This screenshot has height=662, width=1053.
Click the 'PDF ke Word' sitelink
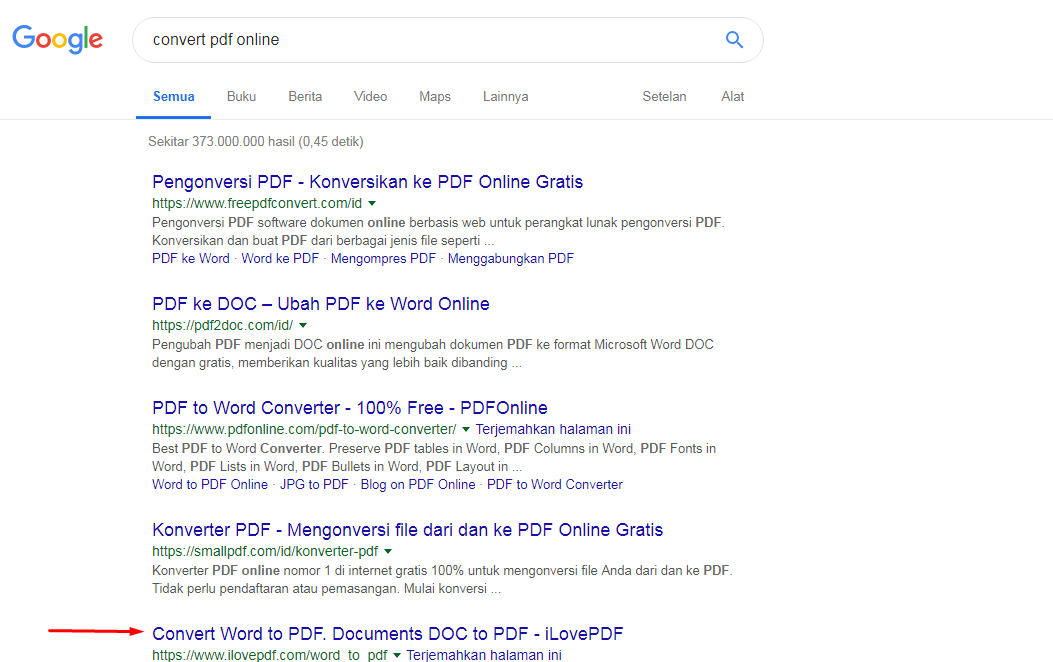(x=191, y=258)
